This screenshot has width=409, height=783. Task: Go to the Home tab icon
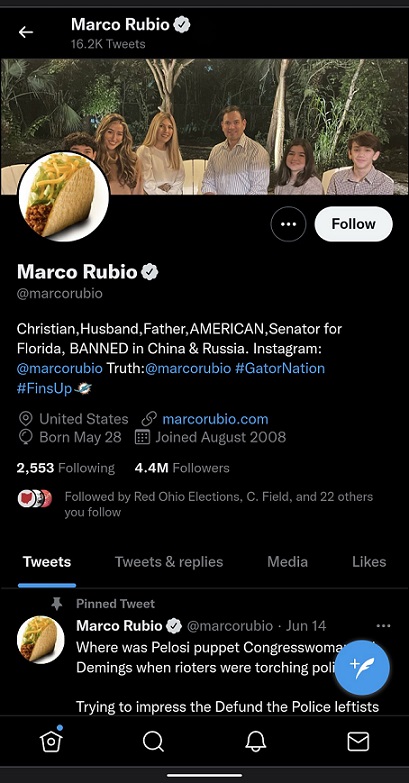tap(51, 741)
